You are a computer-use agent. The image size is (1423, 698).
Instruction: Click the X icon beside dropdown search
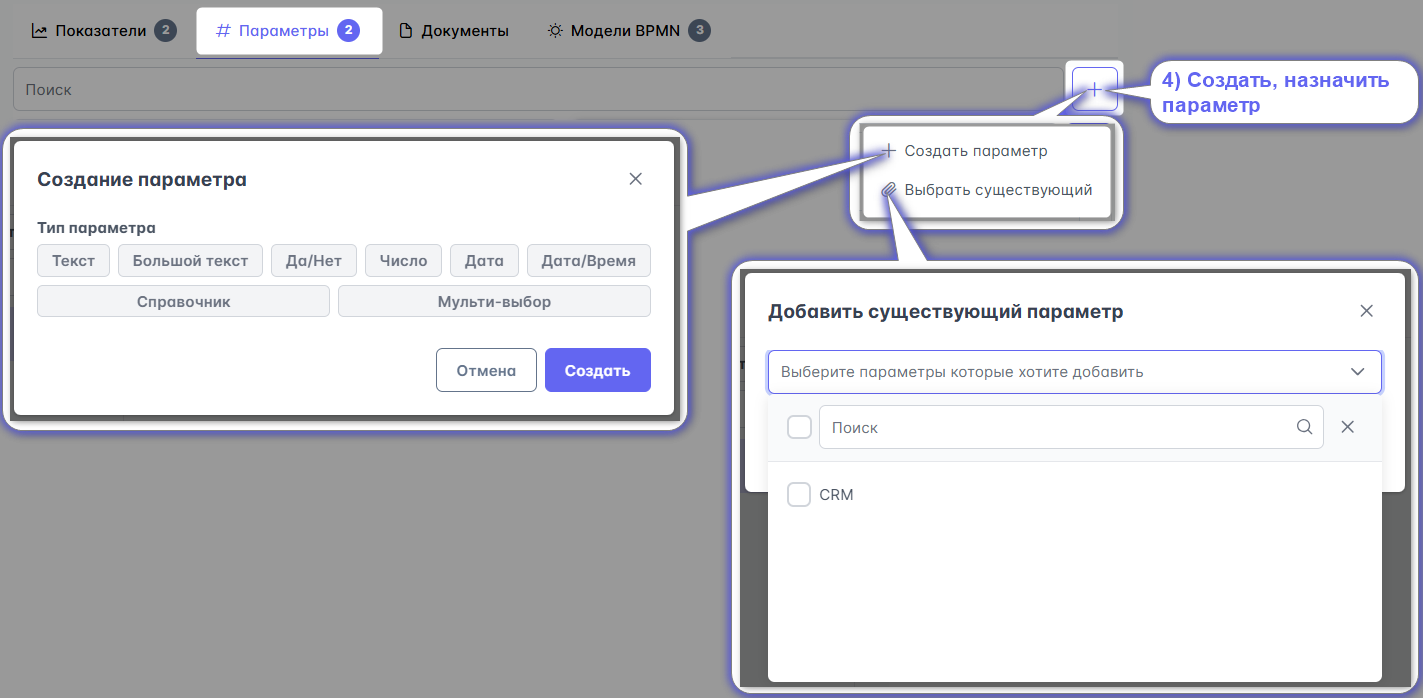(x=1347, y=427)
